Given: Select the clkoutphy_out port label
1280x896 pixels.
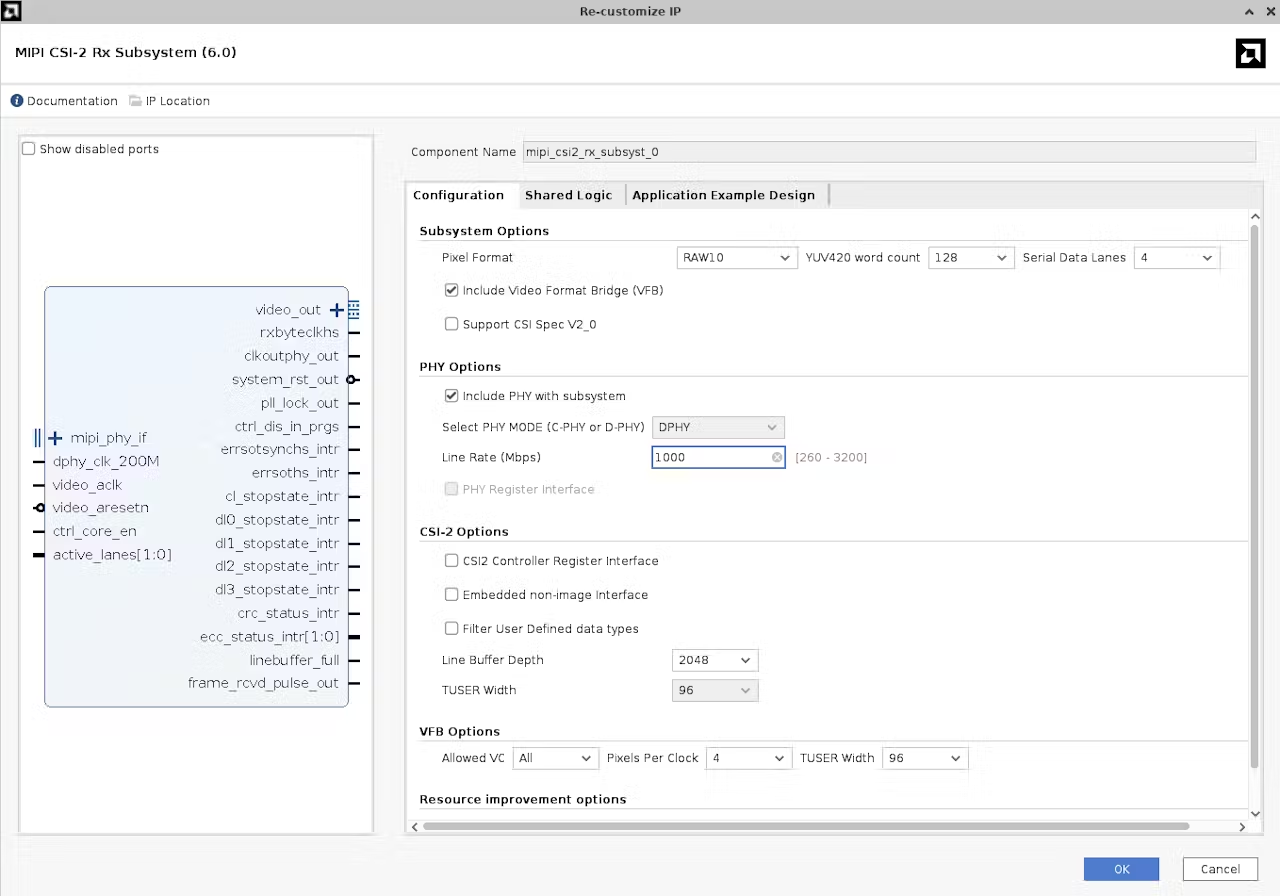Looking at the screenshot, I should click(292, 356).
